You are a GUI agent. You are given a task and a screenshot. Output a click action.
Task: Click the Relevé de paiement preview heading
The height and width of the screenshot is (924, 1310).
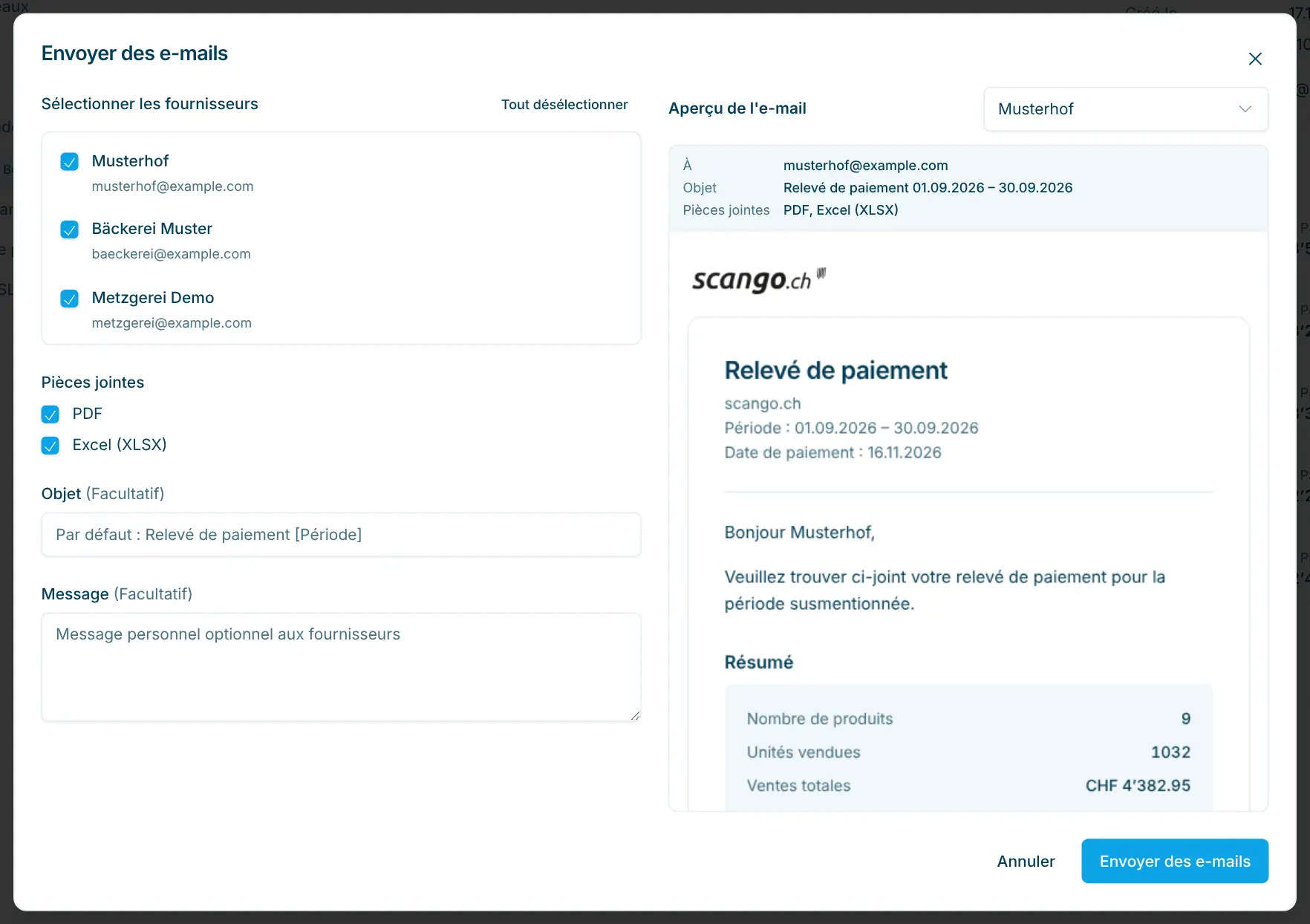[x=835, y=371]
